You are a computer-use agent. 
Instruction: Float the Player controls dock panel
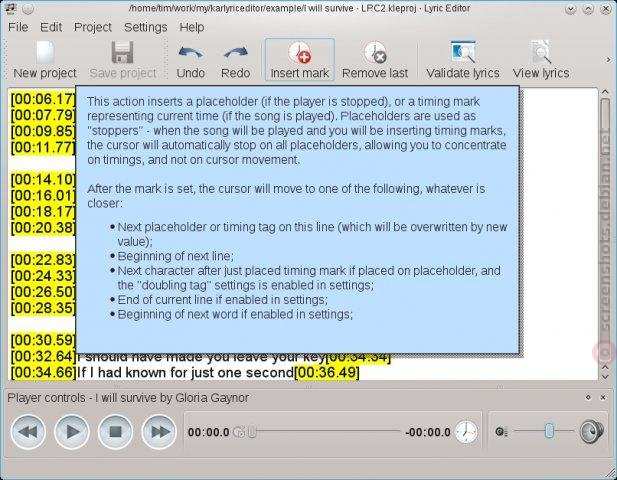pyautogui.click(x=588, y=397)
